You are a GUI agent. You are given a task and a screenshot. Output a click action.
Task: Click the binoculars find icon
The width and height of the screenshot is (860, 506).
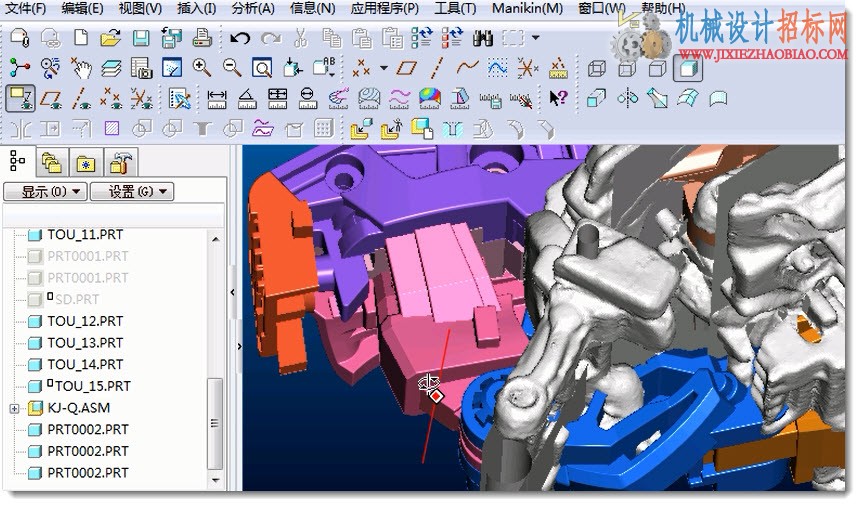[482, 38]
